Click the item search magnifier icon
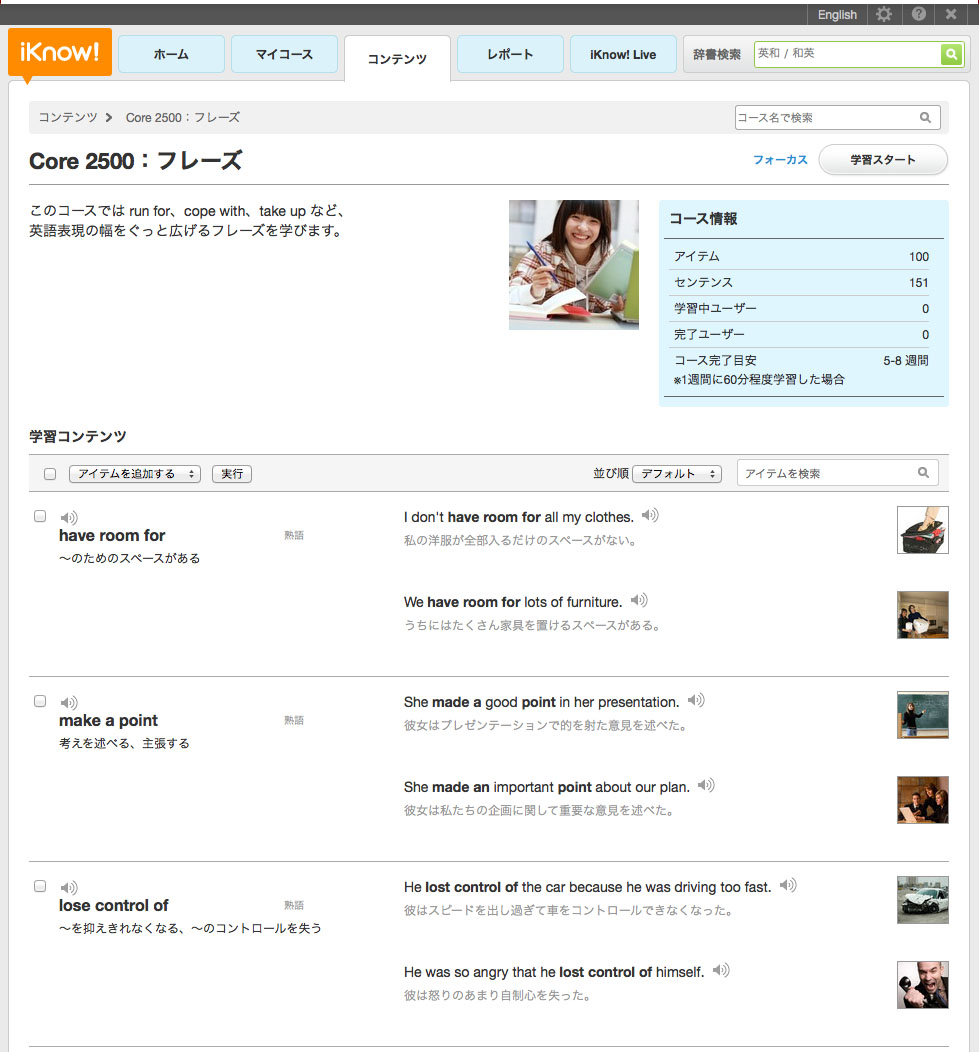The height and width of the screenshot is (1052, 979). coord(923,473)
